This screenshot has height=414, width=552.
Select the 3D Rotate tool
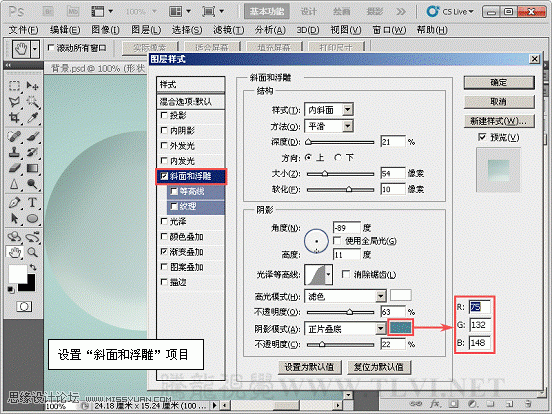14,237
